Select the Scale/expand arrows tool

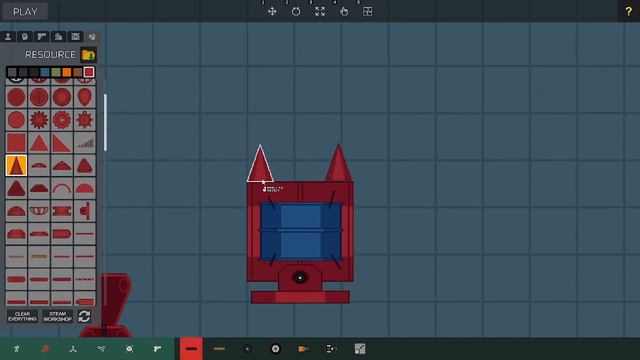tap(320, 11)
